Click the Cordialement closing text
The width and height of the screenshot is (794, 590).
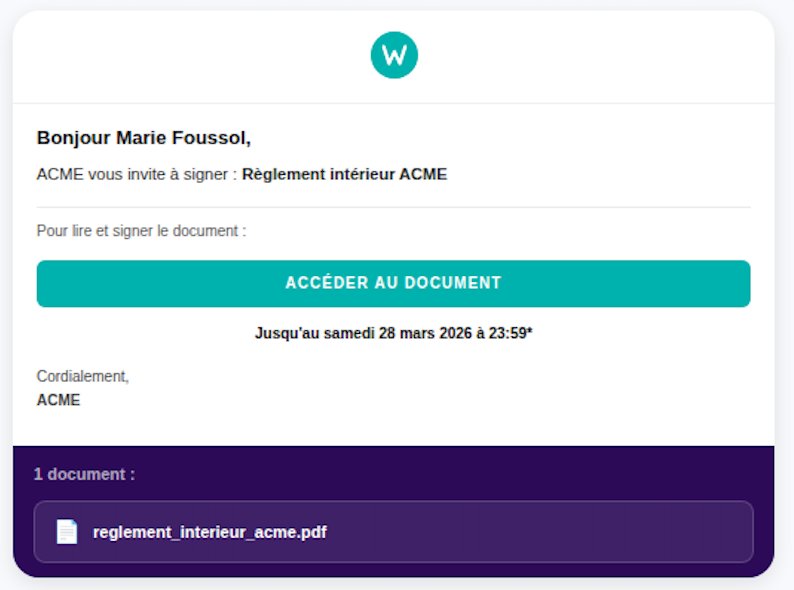[82, 377]
